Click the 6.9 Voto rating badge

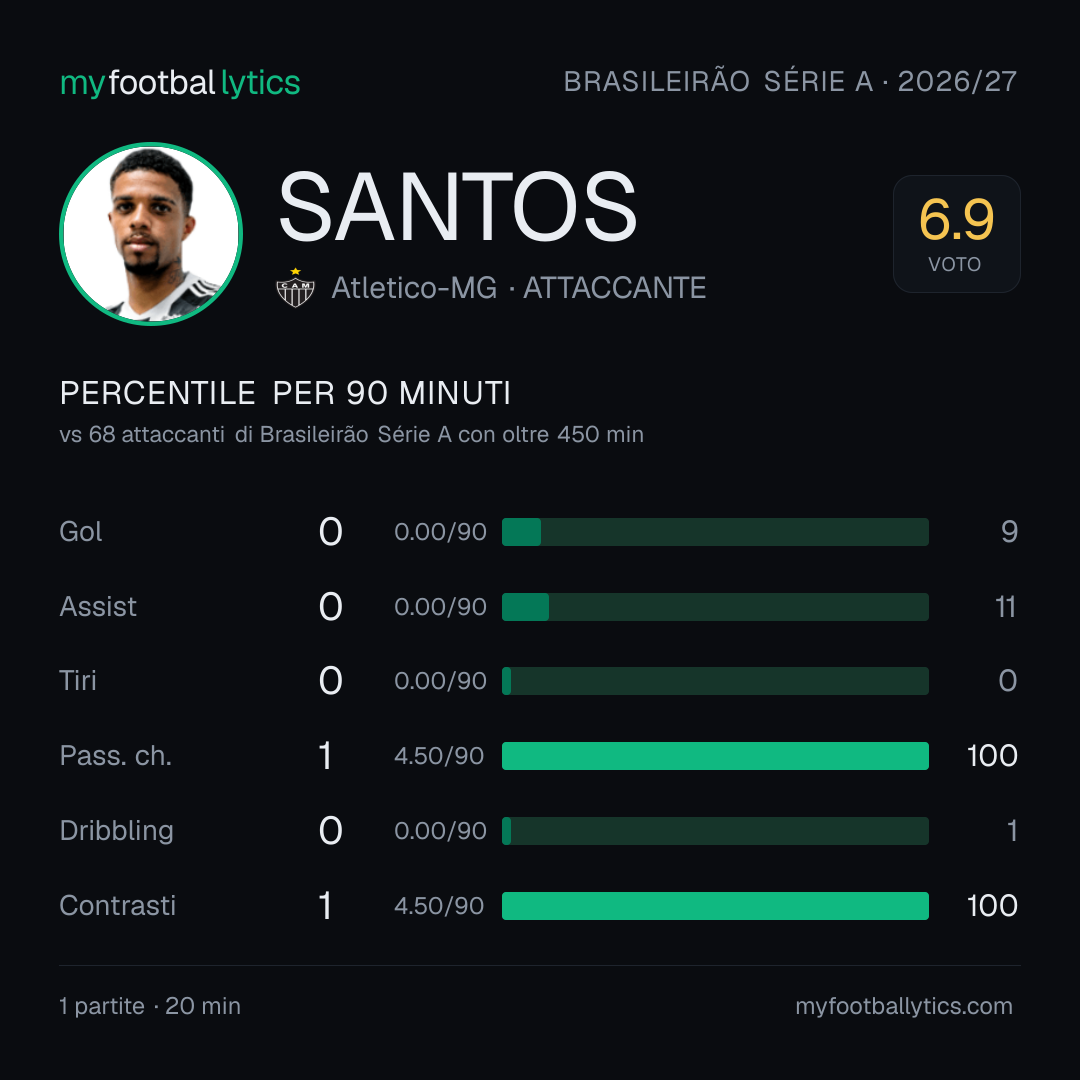pyautogui.click(x=956, y=233)
